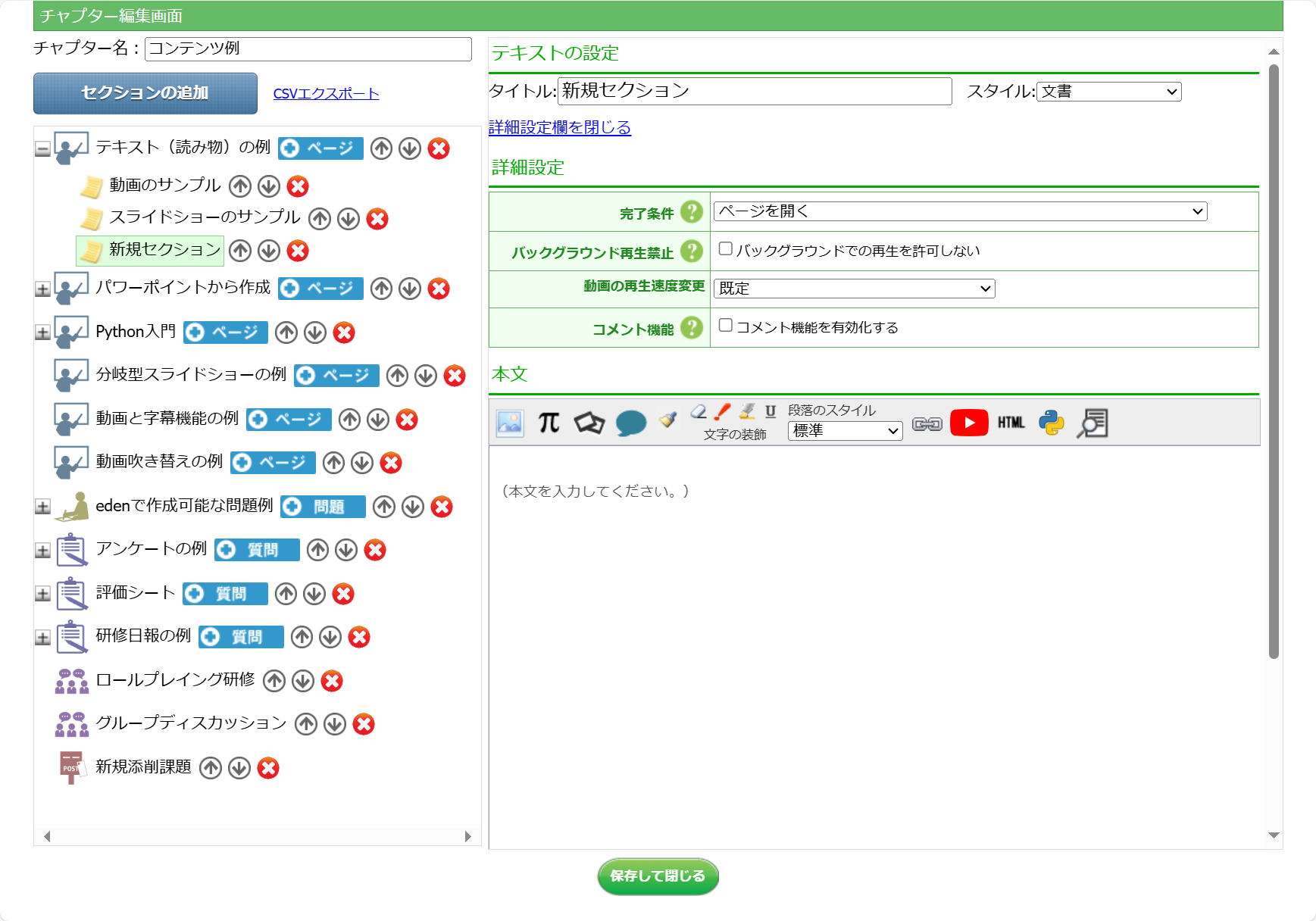Screen dimensions: 1316x921
Task: Select 動画のサンプル in the tree
Action: click(x=164, y=186)
